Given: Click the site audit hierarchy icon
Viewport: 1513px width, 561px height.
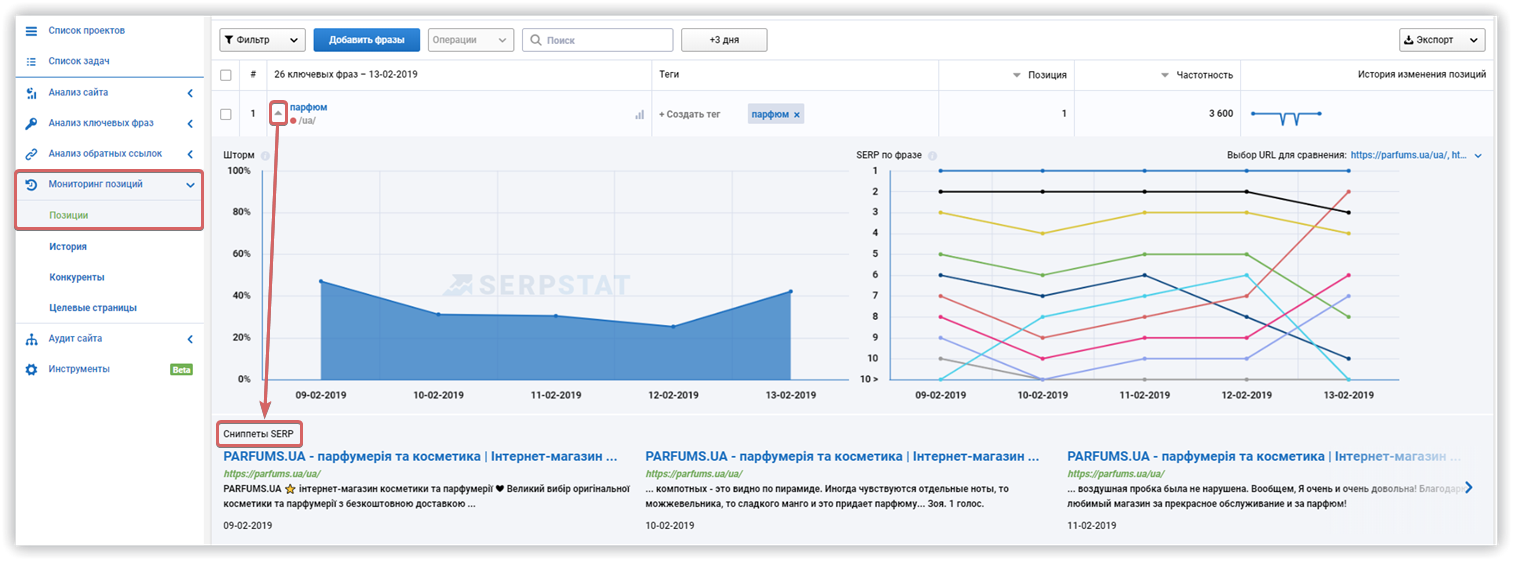Looking at the screenshot, I should pyautogui.click(x=31, y=339).
